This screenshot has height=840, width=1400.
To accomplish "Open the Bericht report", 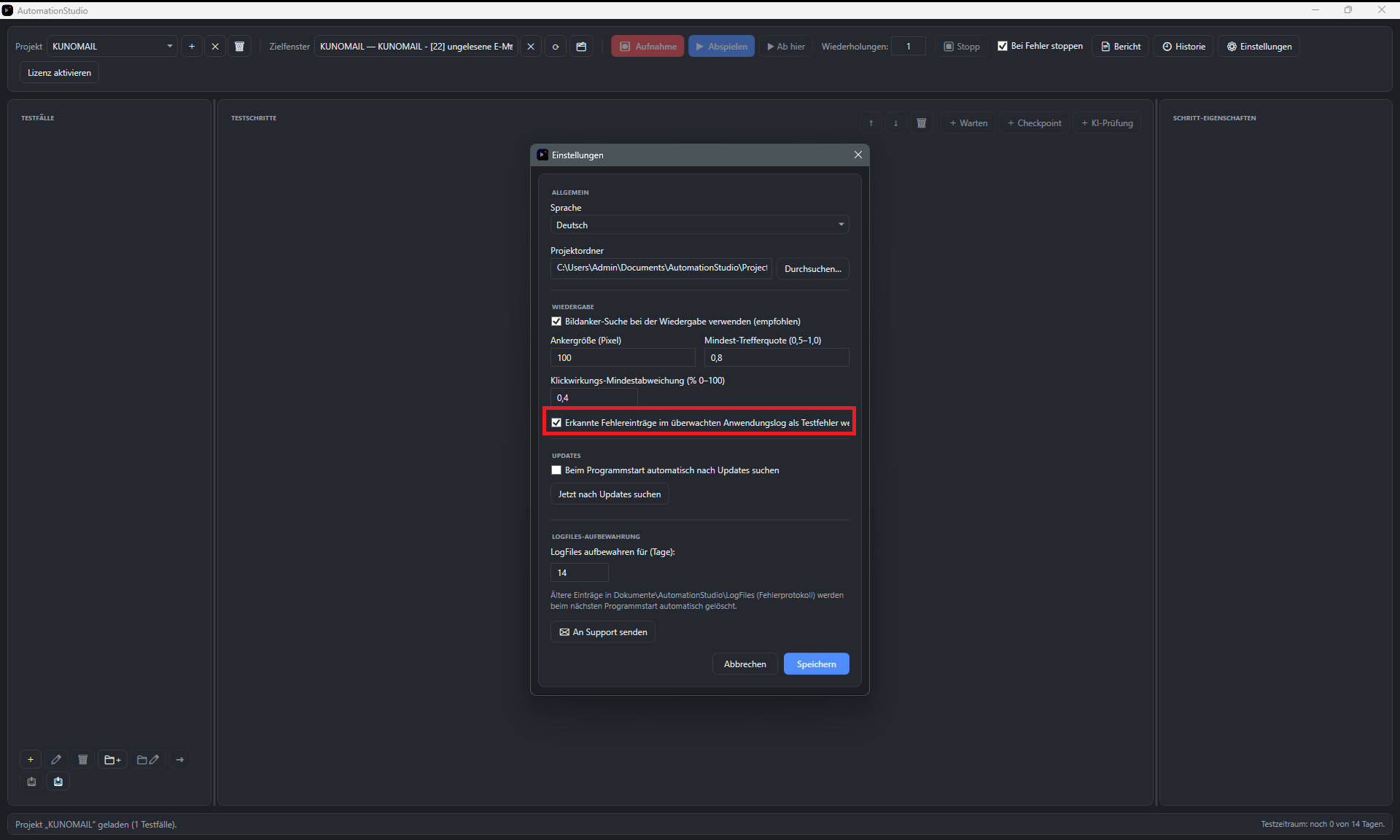I will click(1121, 46).
